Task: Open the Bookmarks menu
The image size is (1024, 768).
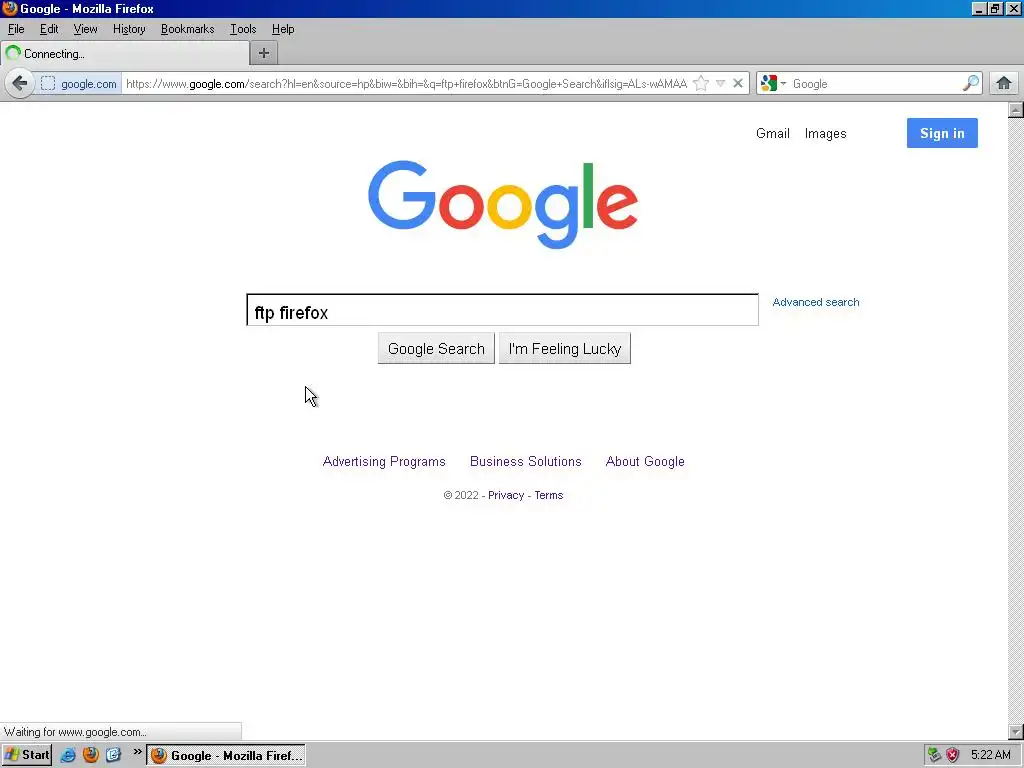Action: pos(187,29)
